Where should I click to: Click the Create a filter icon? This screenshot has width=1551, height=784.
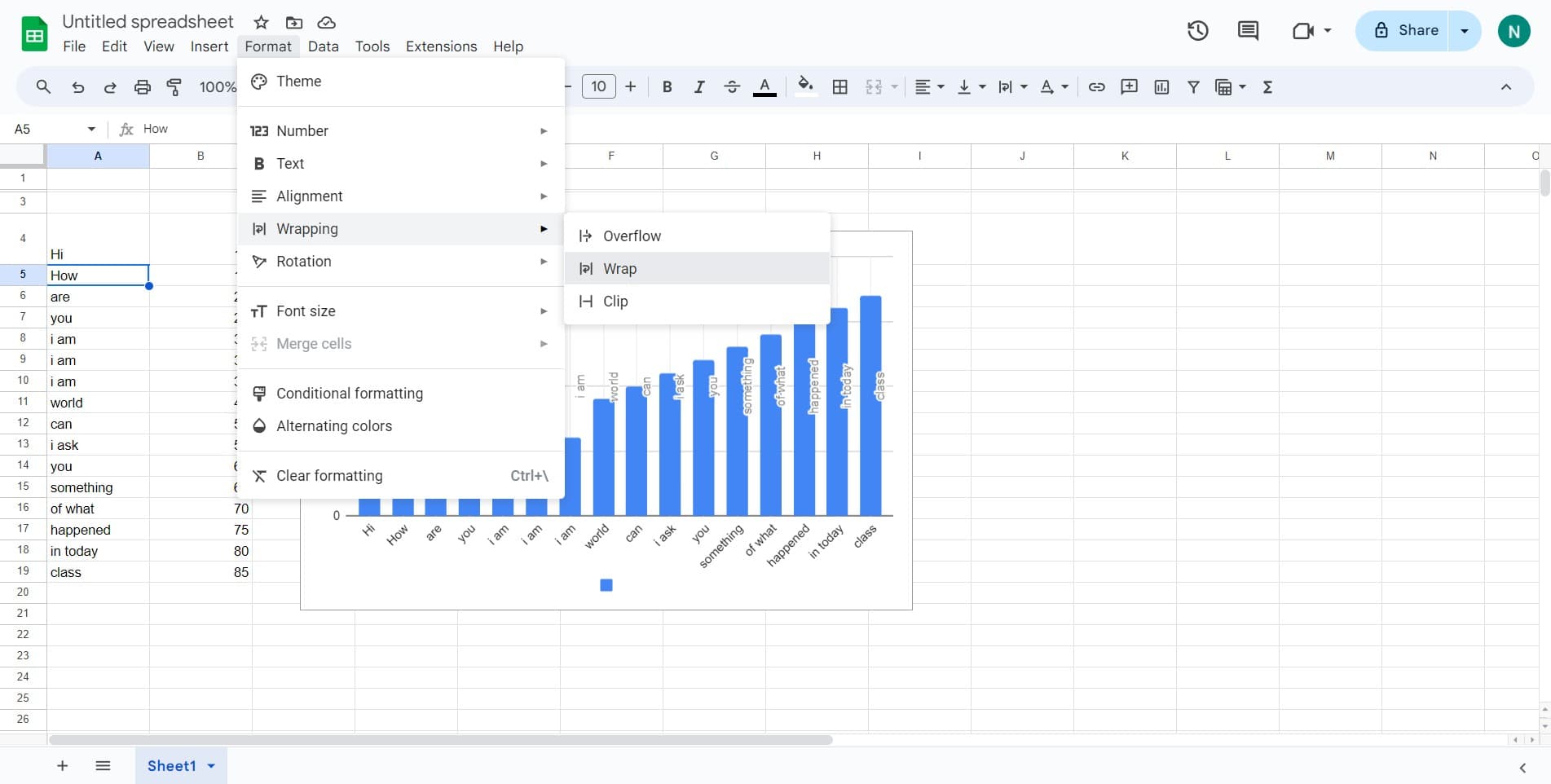tap(1193, 87)
